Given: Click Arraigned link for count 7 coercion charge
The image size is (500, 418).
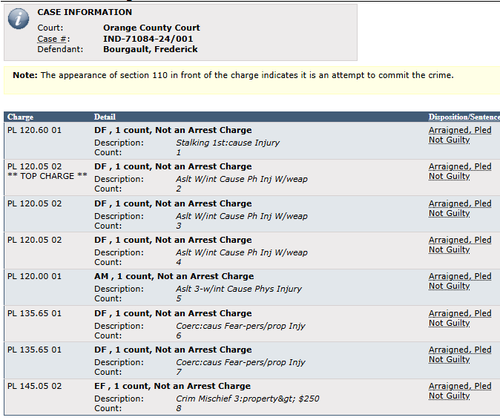Looking at the screenshot, I should coord(460,354).
